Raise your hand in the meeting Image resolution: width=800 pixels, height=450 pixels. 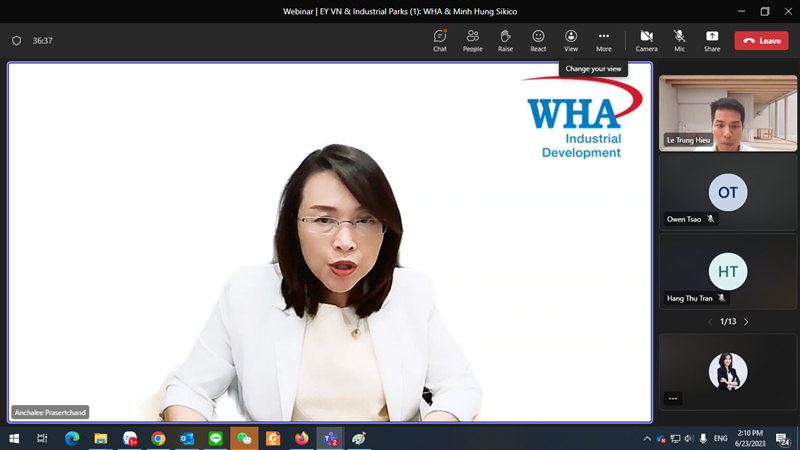tap(505, 40)
